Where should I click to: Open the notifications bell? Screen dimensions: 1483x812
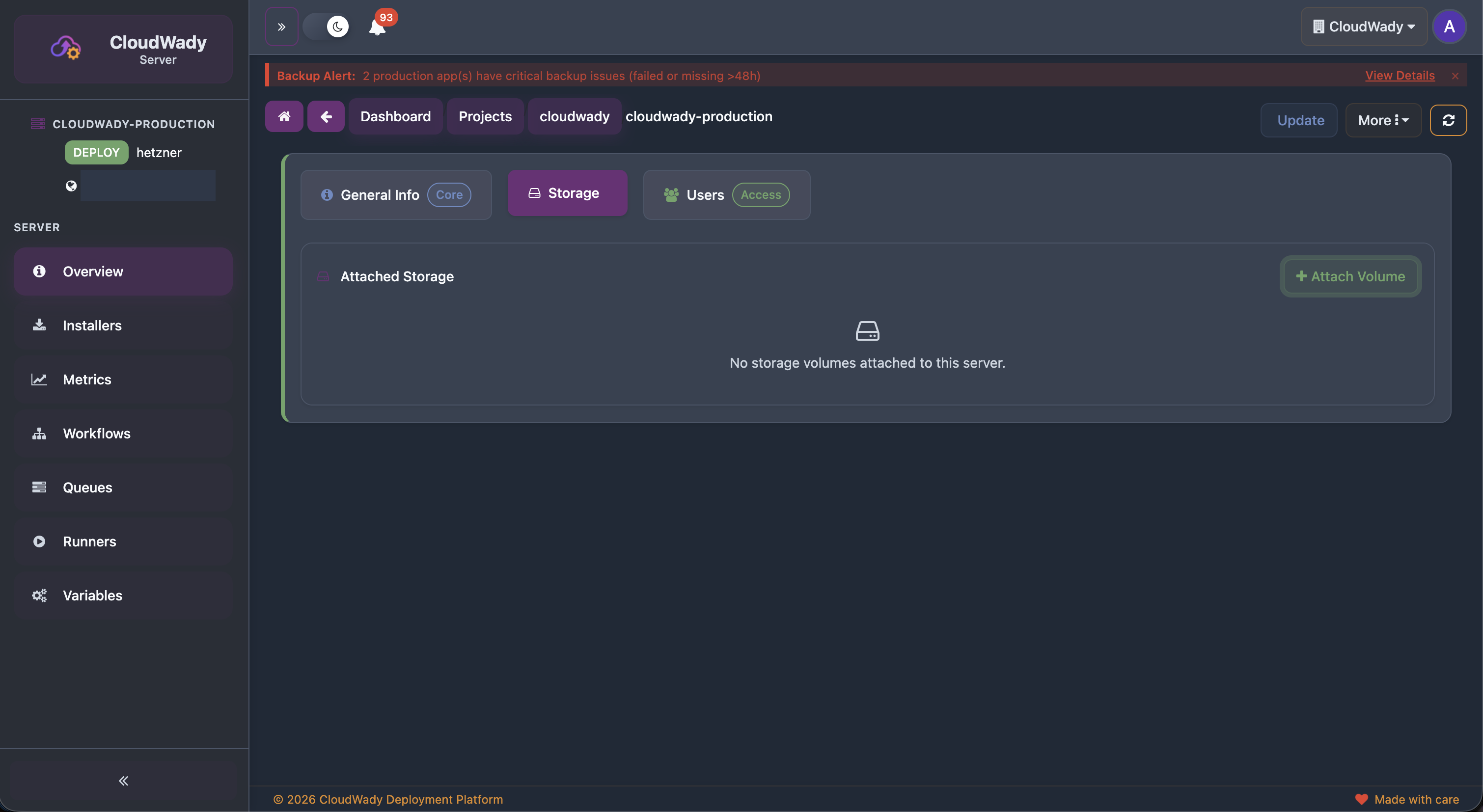tap(377, 27)
